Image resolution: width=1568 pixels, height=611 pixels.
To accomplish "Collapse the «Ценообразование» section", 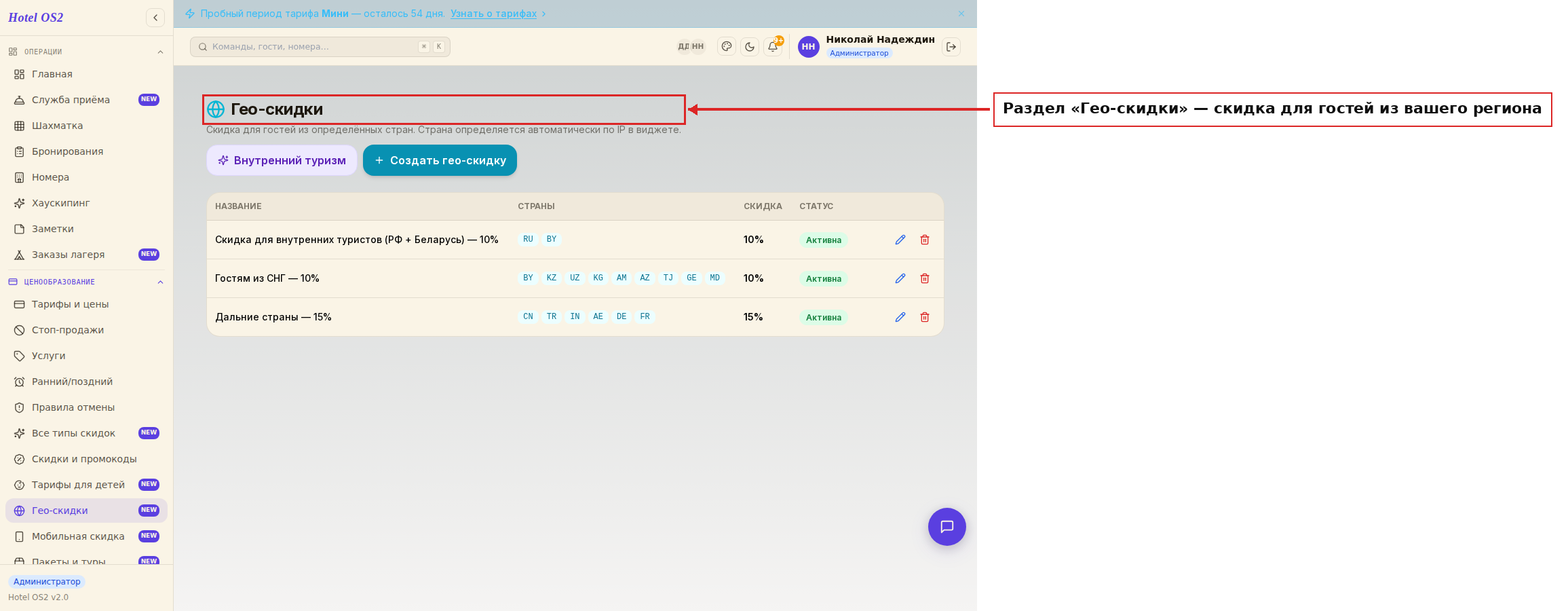I will coord(160,282).
